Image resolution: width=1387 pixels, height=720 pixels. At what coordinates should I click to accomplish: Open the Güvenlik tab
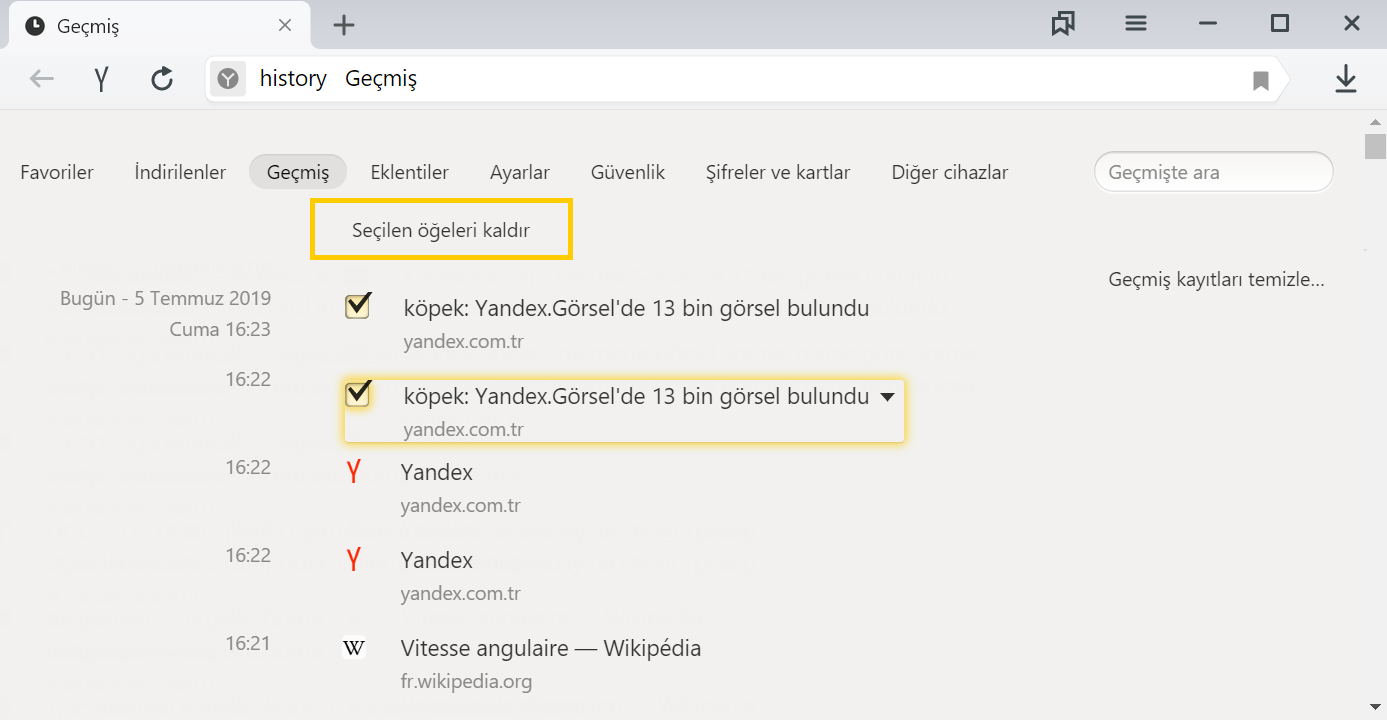[x=628, y=172]
